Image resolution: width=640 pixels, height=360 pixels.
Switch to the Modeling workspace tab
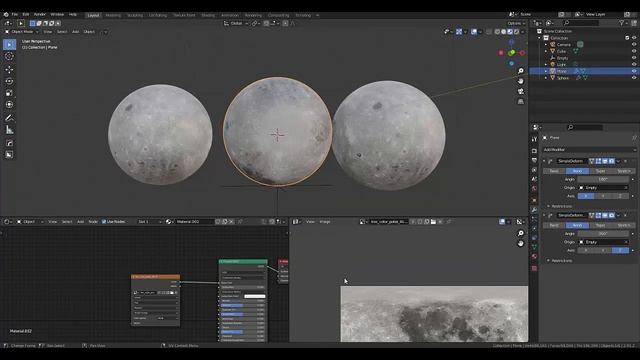(113, 15)
